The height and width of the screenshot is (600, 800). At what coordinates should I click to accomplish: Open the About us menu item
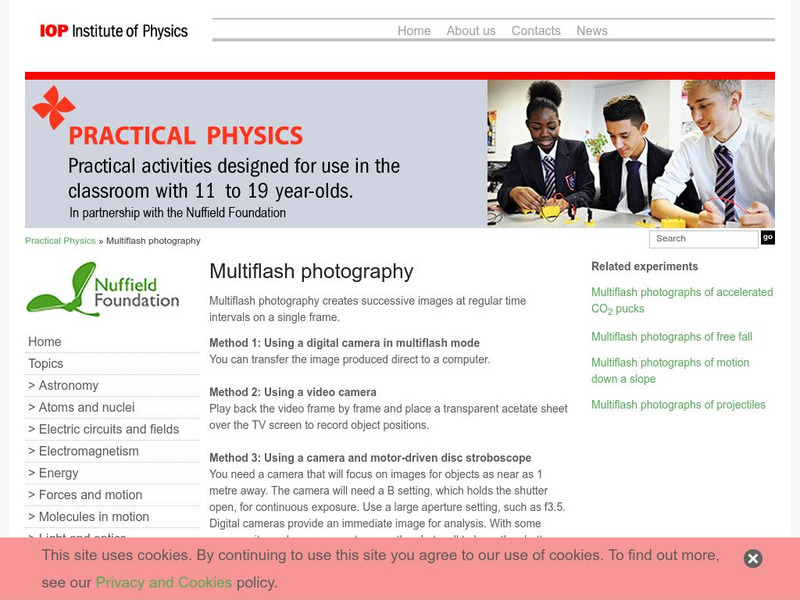tap(471, 31)
